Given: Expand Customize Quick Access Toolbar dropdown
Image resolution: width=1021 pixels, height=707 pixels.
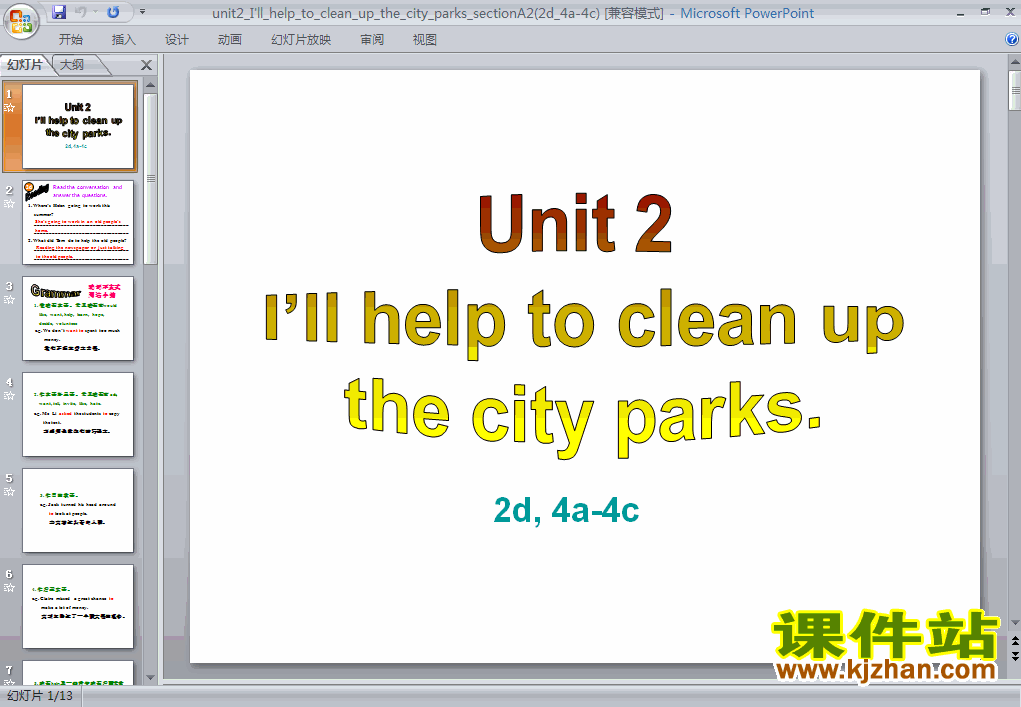Looking at the screenshot, I should [x=143, y=12].
